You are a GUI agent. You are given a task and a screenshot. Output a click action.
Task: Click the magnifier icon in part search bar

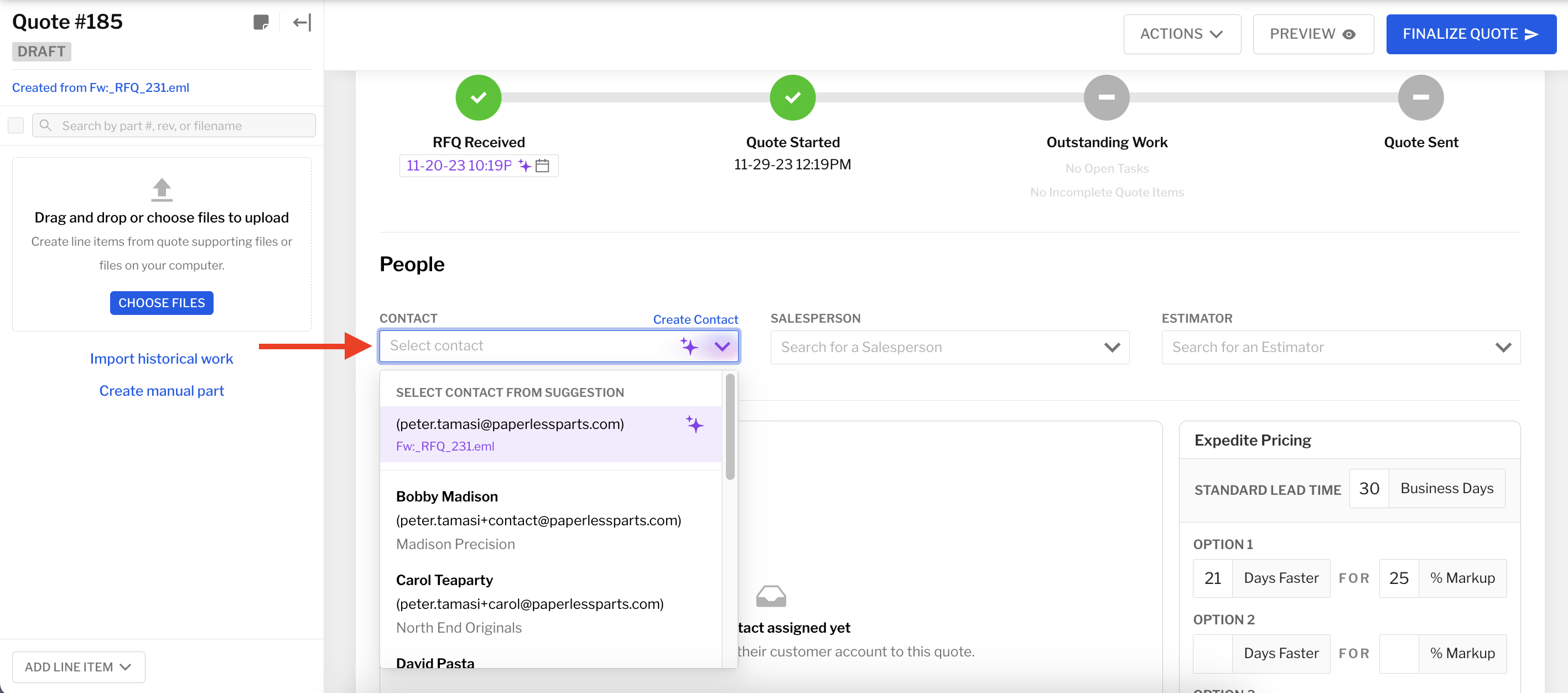click(46, 125)
